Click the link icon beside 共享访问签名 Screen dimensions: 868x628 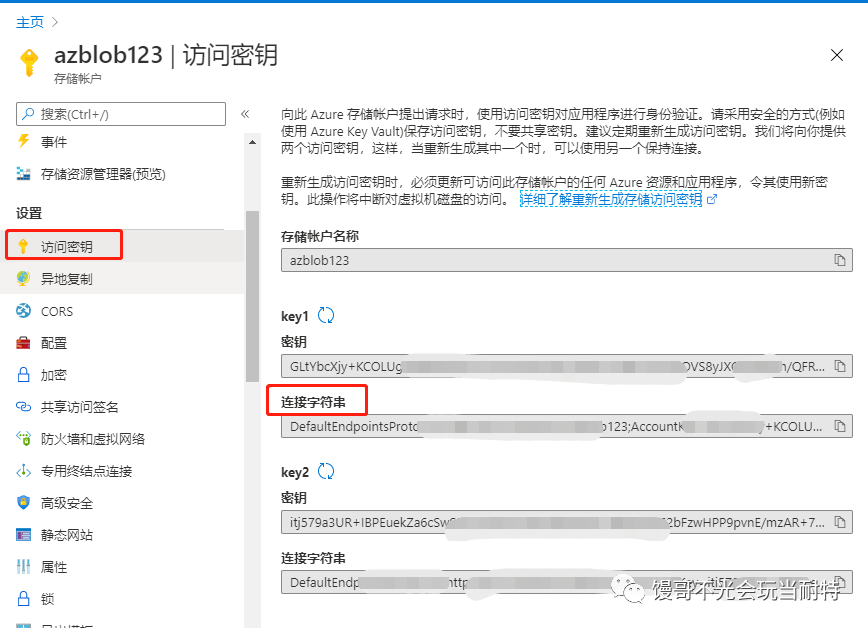pyautogui.click(x=23, y=407)
